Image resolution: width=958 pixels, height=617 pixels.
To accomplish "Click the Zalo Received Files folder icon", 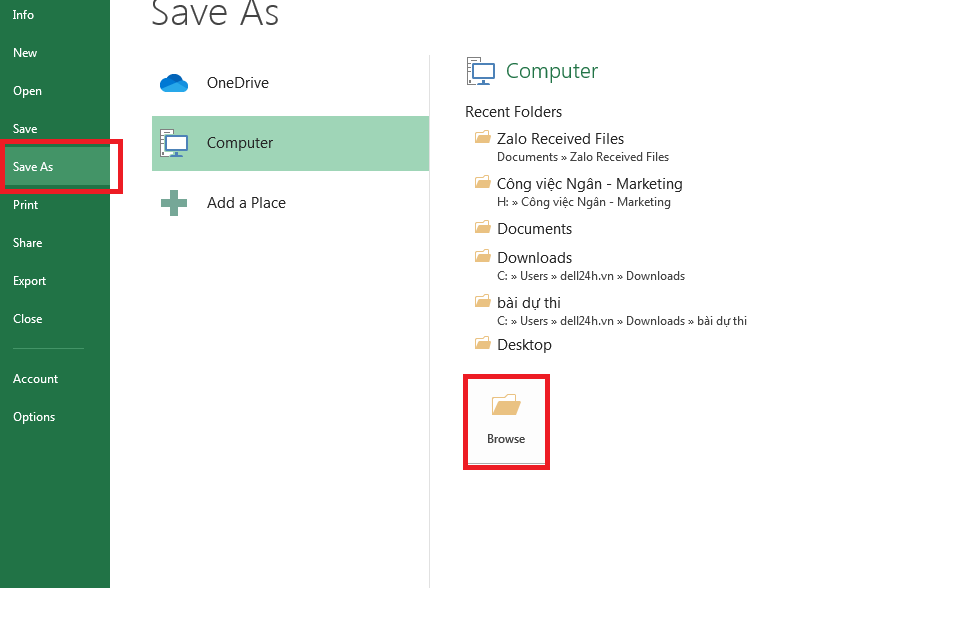I will (x=483, y=137).
